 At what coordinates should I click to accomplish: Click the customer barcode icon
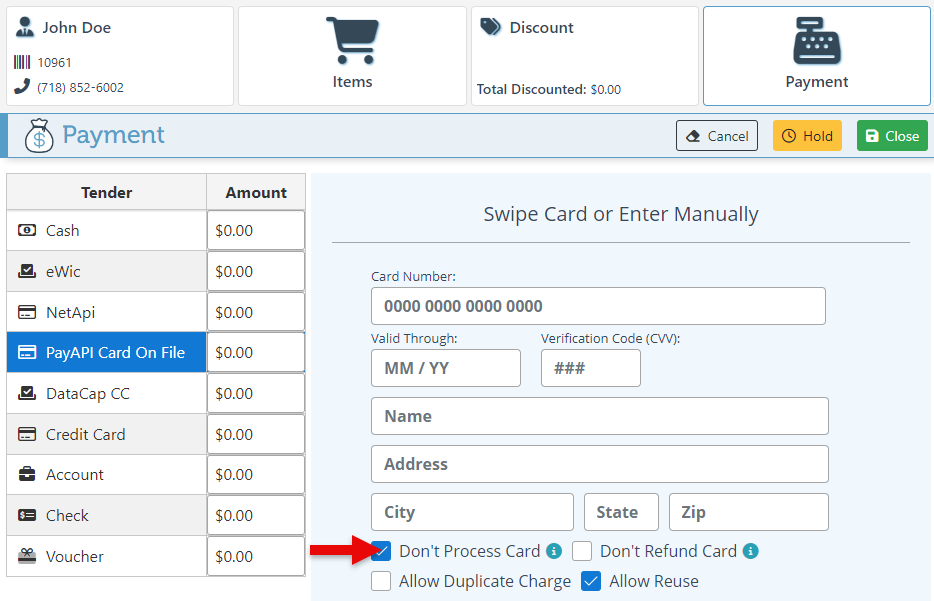(22, 62)
